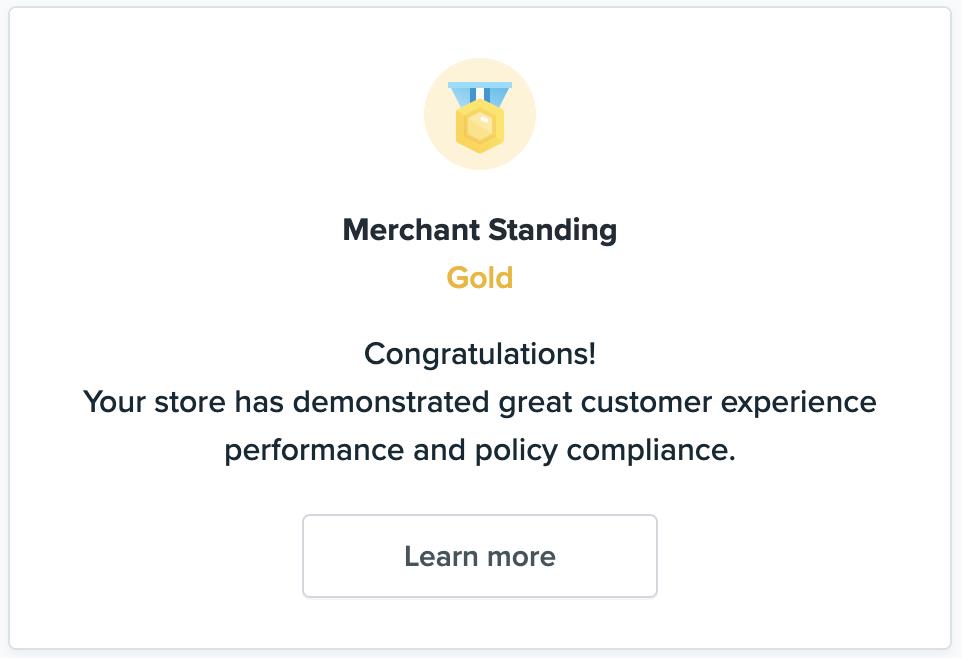Click the gold medal icon
The height and width of the screenshot is (658, 962).
(480, 116)
